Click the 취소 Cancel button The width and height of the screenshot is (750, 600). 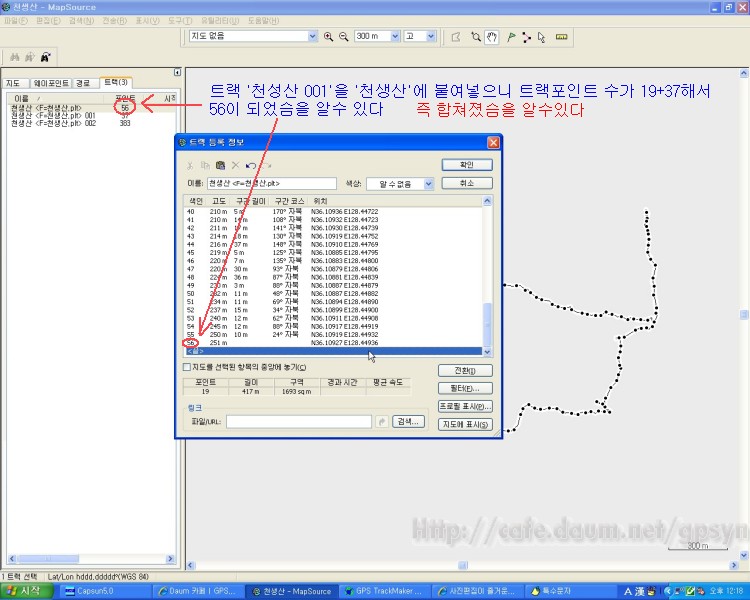pyautogui.click(x=467, y=183)
